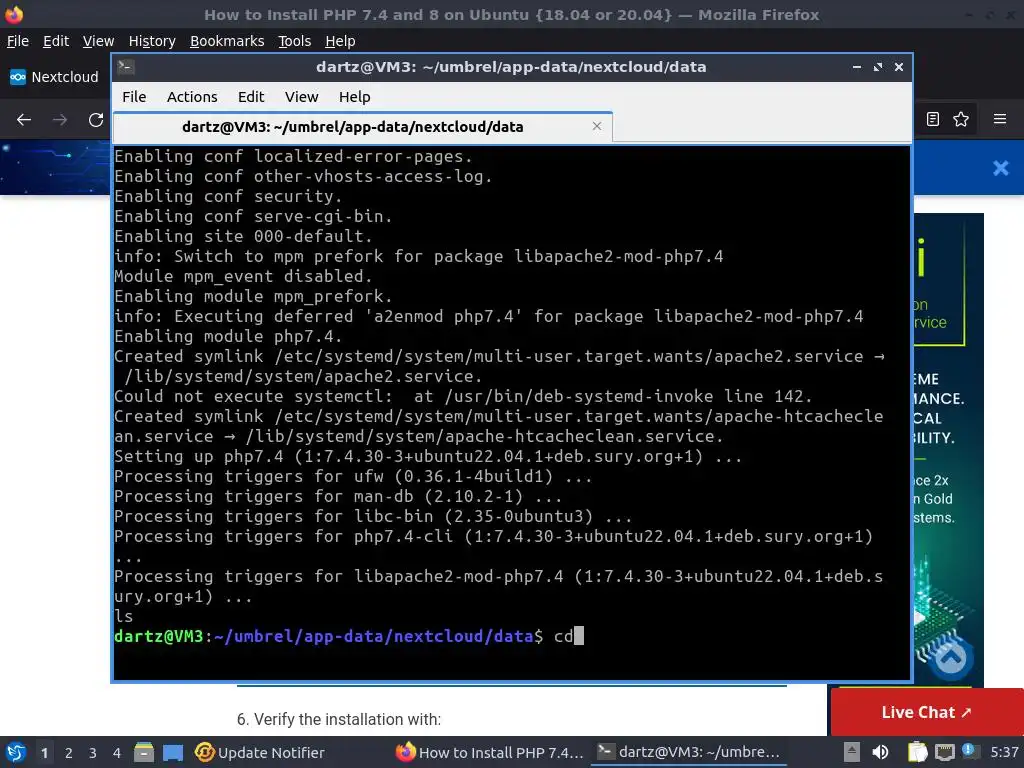Switch to workspace 4 in the panel
Viewport: 1024px width, 768px height.
[x=117, y=753]
